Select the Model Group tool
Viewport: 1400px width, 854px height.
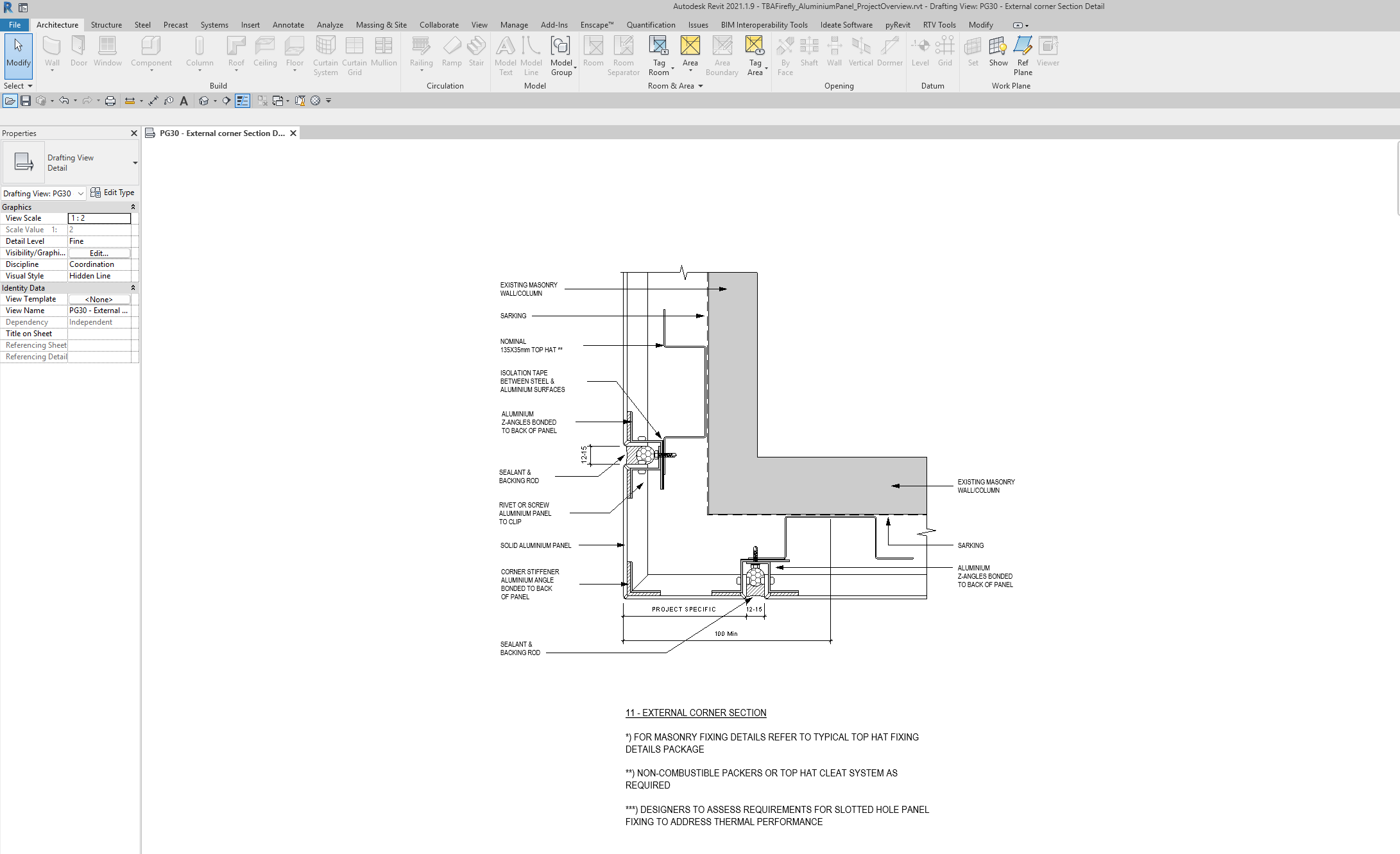coord(561,55)
